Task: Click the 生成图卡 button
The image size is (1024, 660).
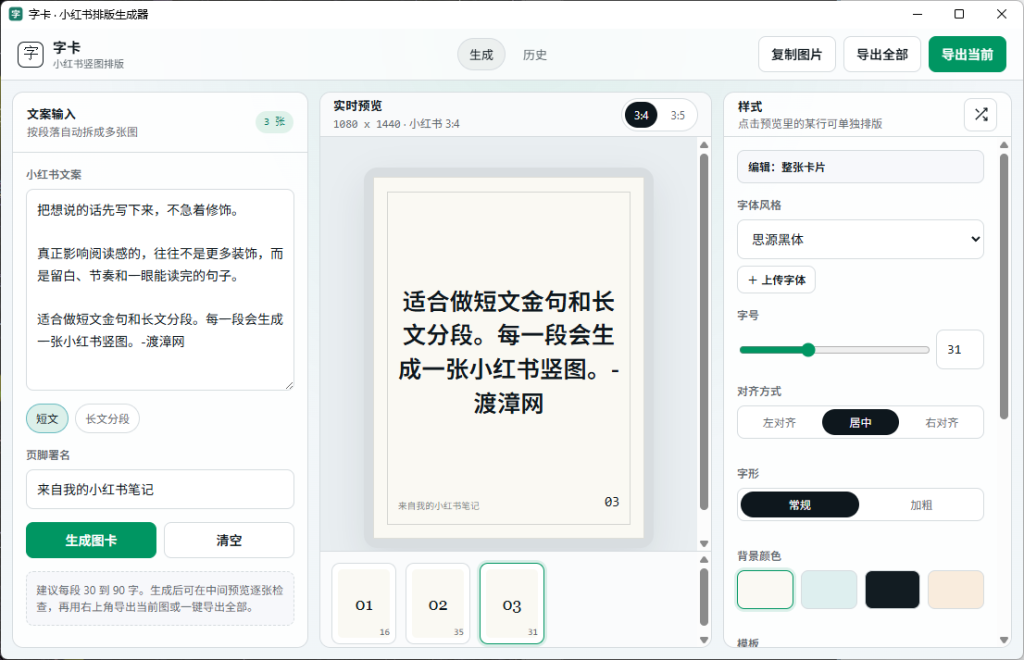Action: pyautogui.click(x=91, y=540)
